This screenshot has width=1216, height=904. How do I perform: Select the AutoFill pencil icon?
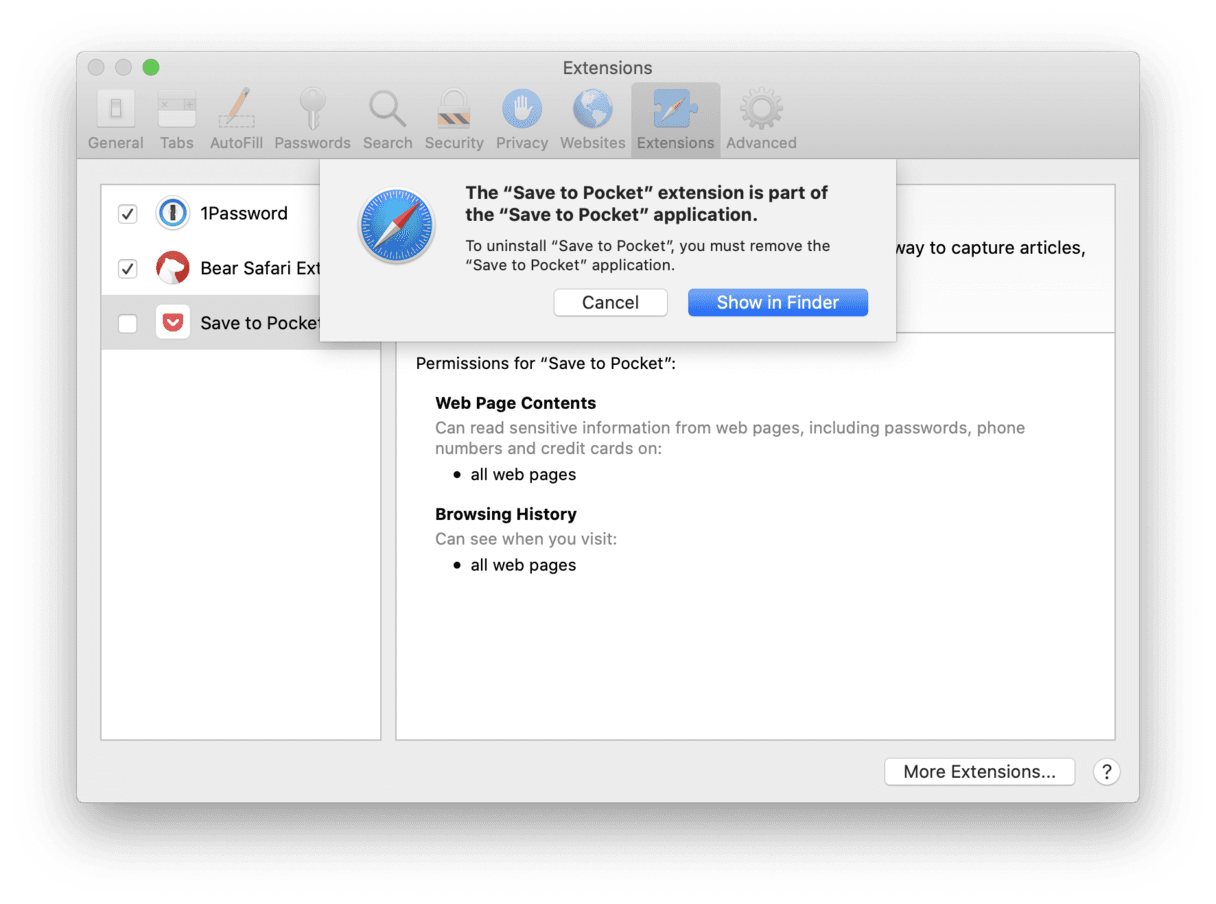(237, 109)
